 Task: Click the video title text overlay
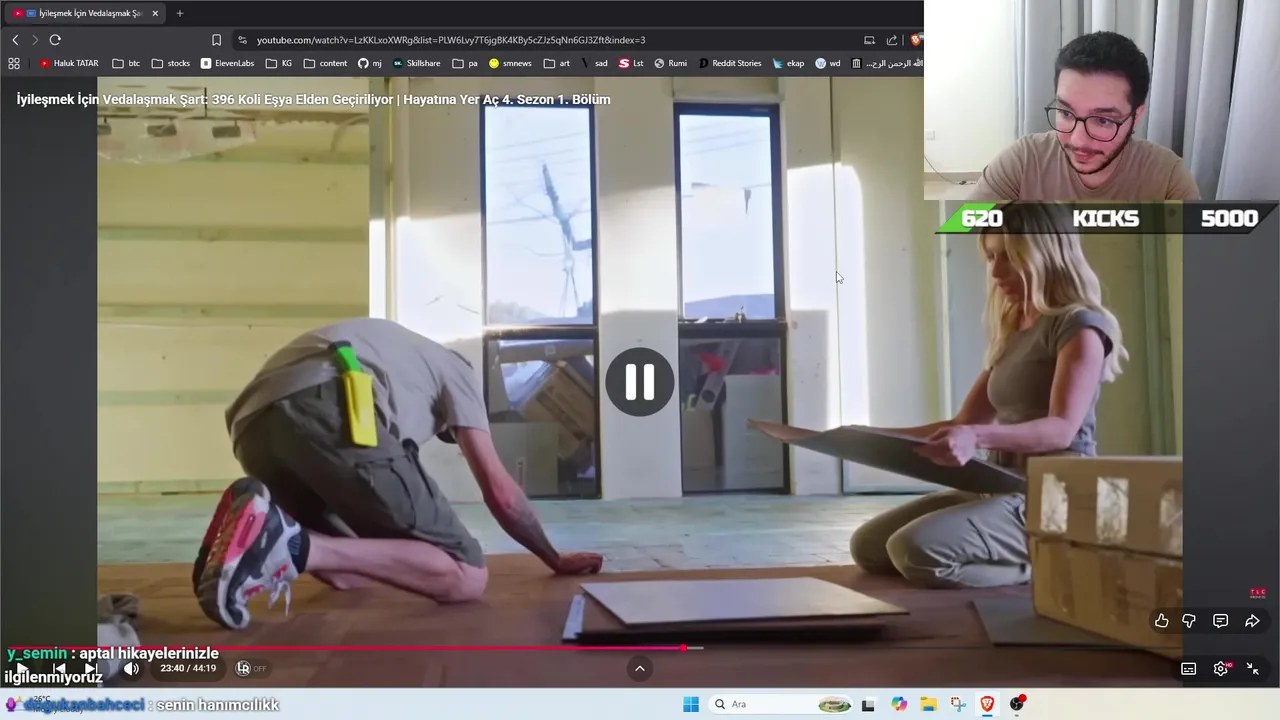[313, 99]
